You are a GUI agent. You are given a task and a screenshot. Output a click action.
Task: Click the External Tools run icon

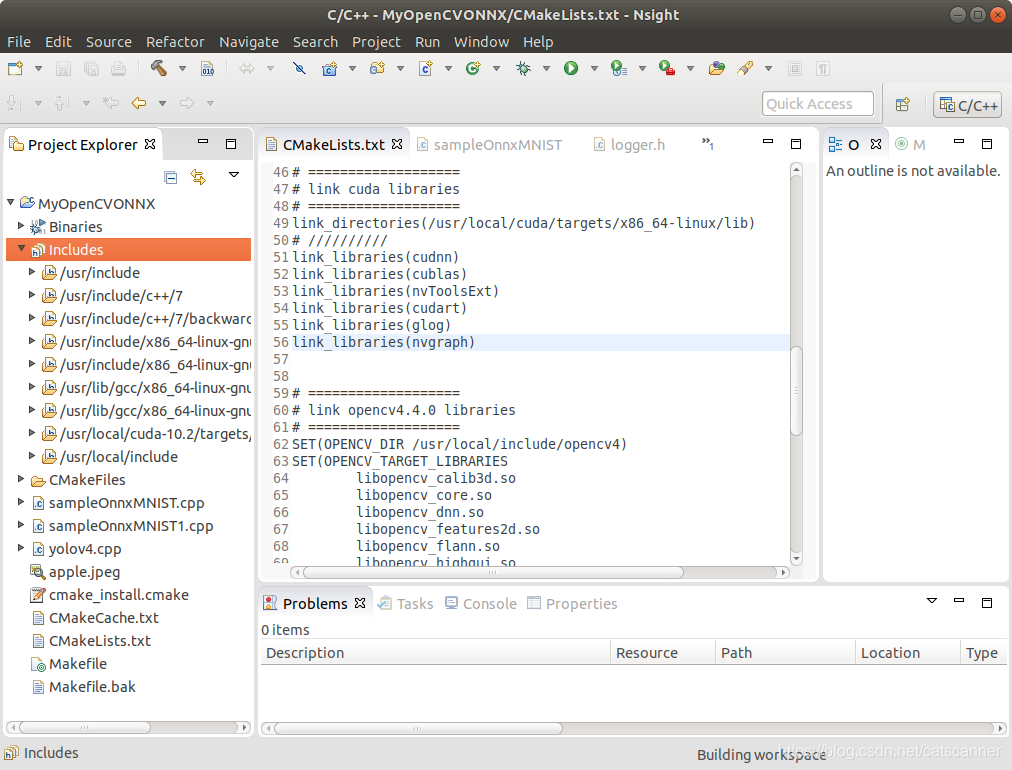click(x=667, y=68)
